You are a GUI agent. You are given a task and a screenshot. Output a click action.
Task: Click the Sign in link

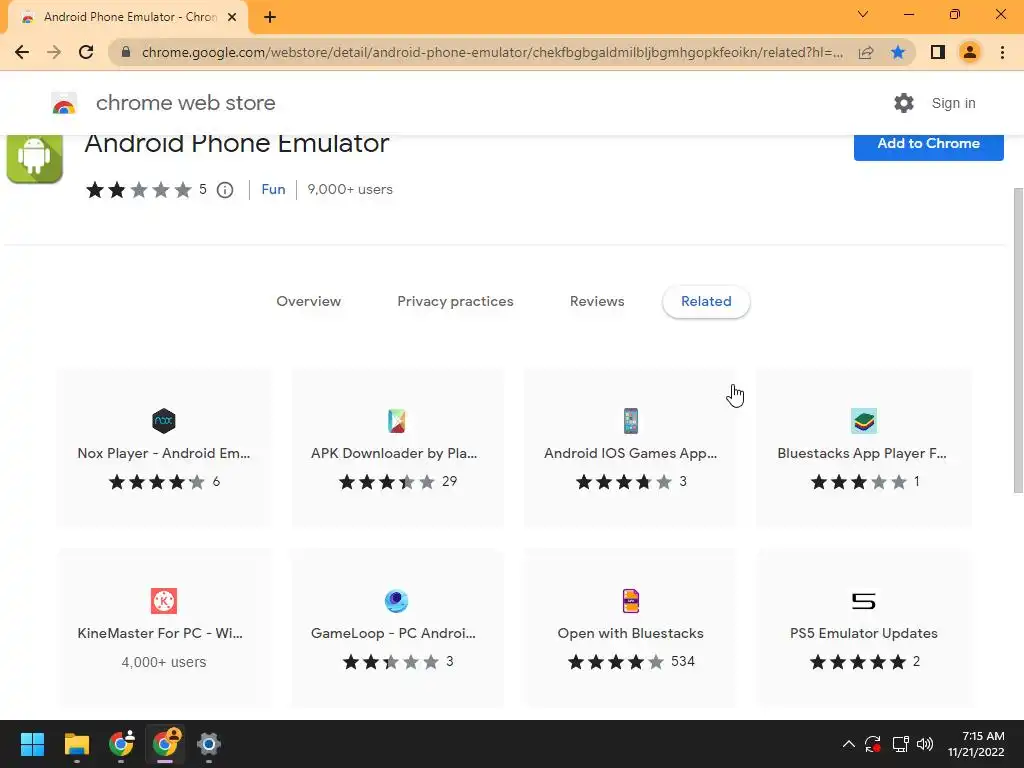click(x=953, y=103)
